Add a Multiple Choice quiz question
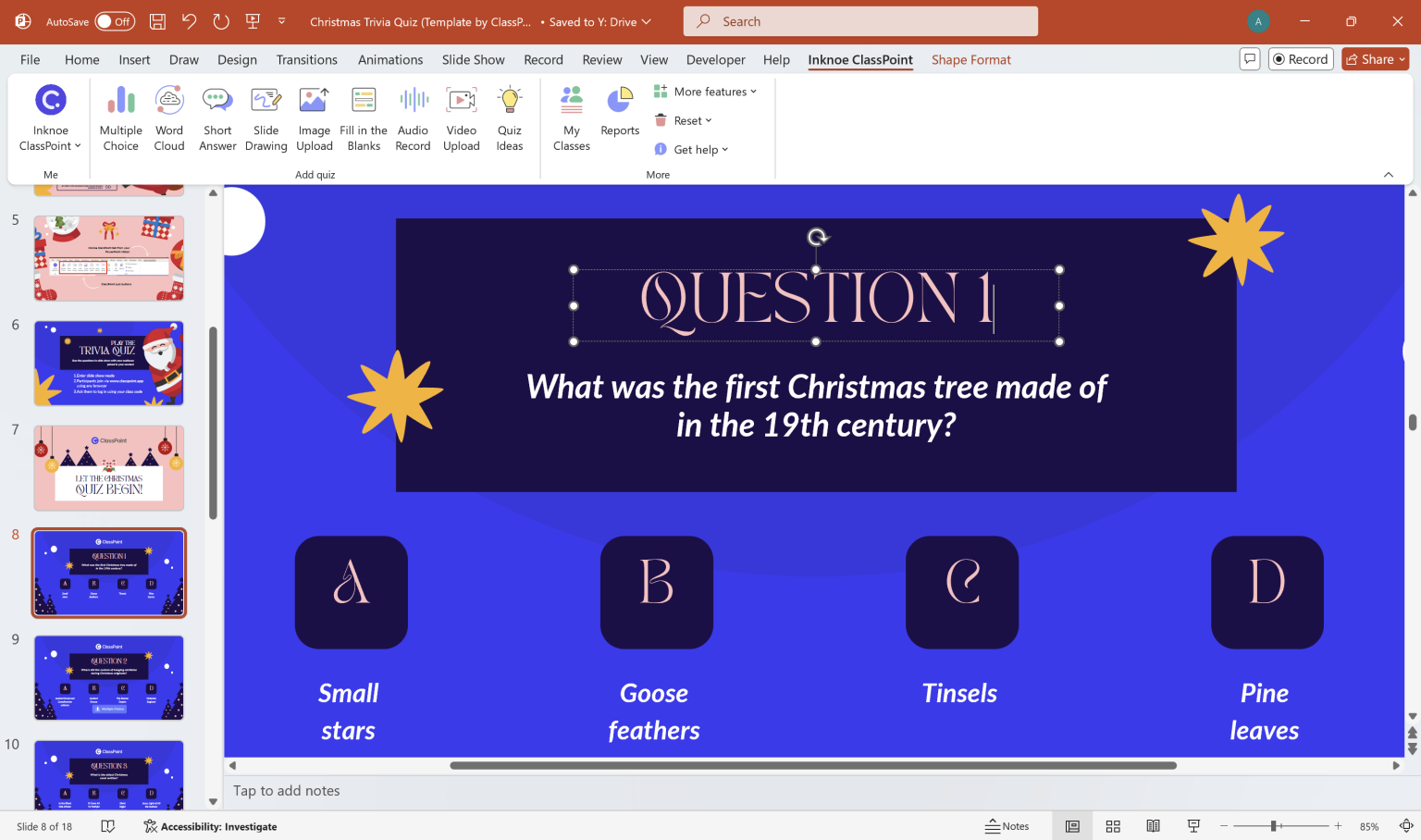Image resolution: width=1421 pixels, height=840 pixels. click(x=120, y=117)
